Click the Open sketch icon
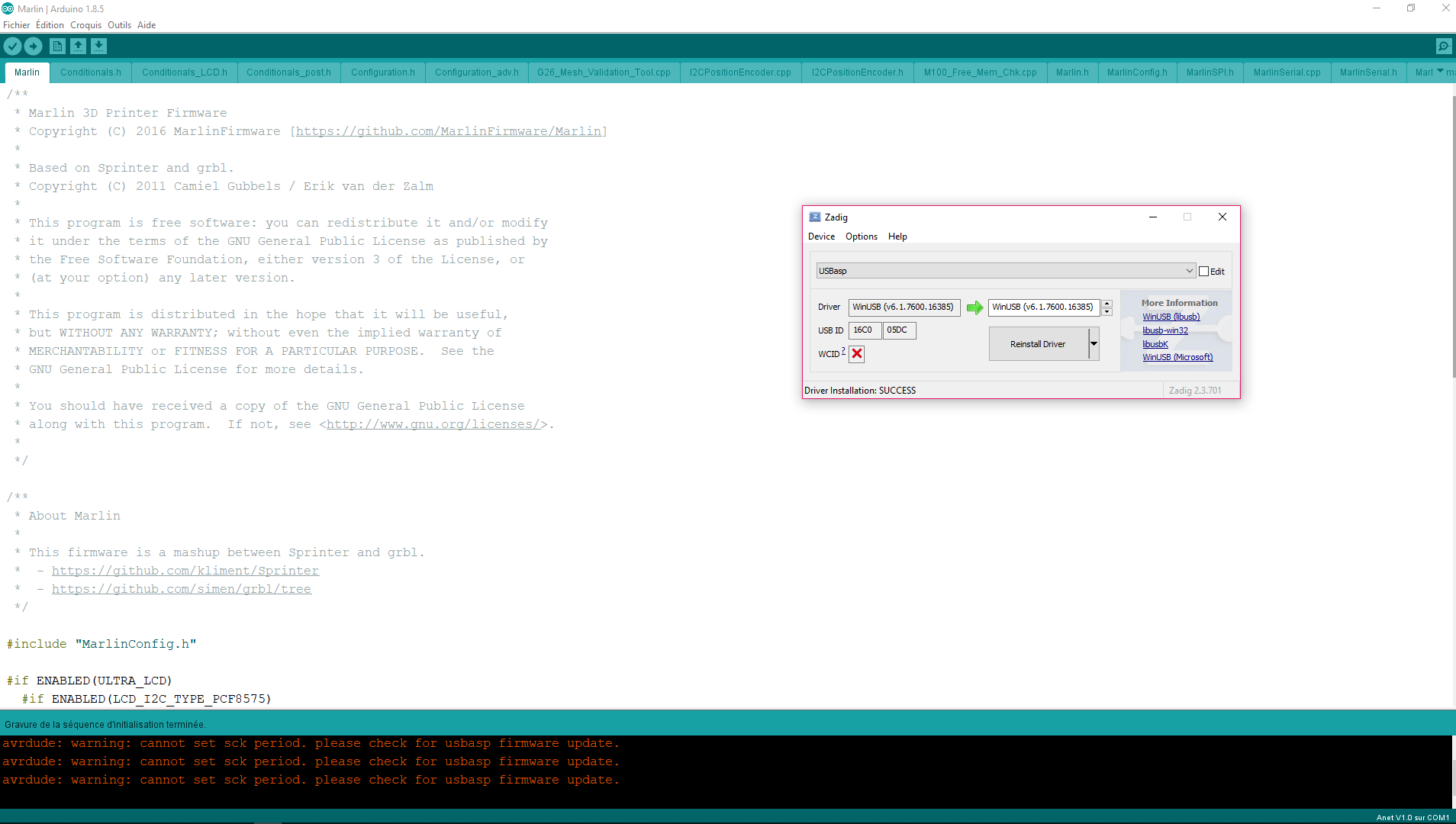Image resolution: width=1456 pixels, height=824 pixels. tap(78, 47)
